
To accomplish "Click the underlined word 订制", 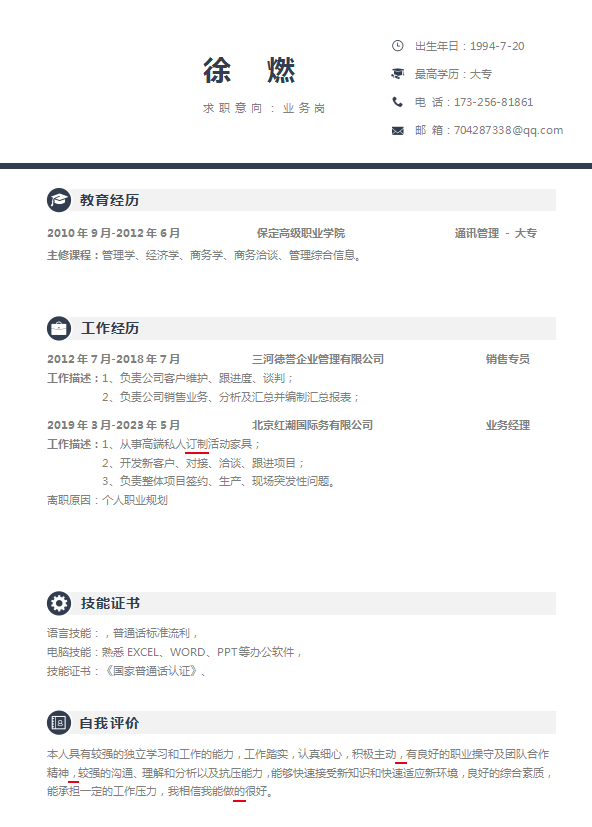I will point(197,444).
